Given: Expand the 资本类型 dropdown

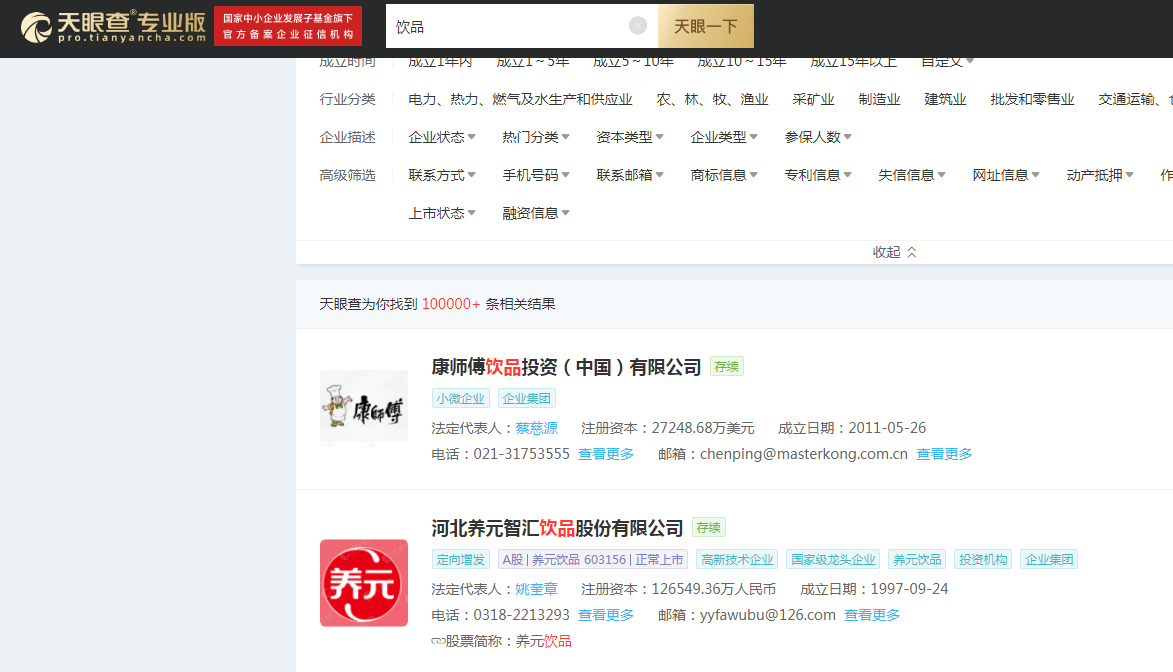Looking at the screenshot, I should tap(629, 137).
